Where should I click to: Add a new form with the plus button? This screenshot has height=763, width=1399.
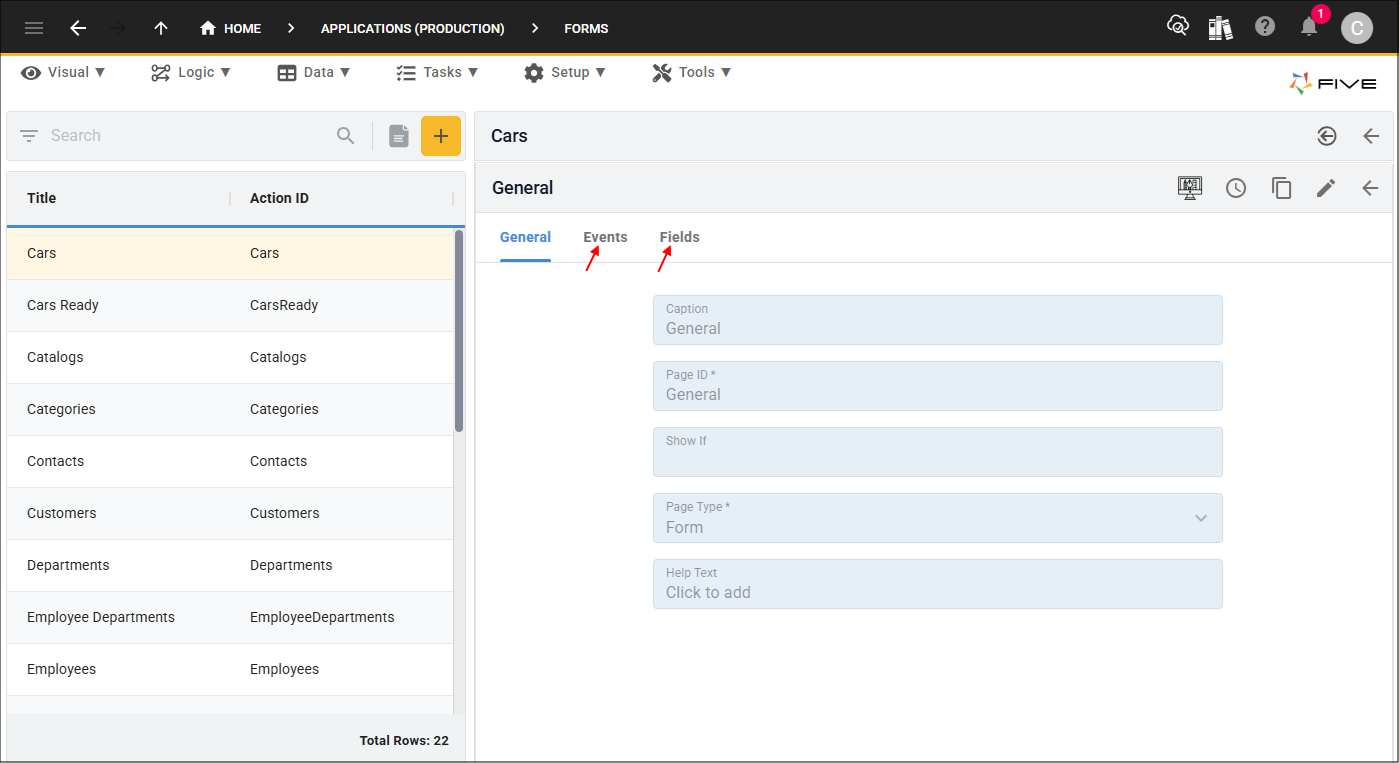tap(441, 136)
